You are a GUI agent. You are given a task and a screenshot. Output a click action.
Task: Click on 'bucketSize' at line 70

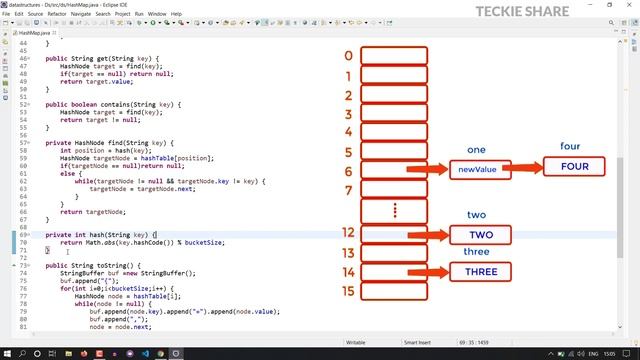(204, 242)
